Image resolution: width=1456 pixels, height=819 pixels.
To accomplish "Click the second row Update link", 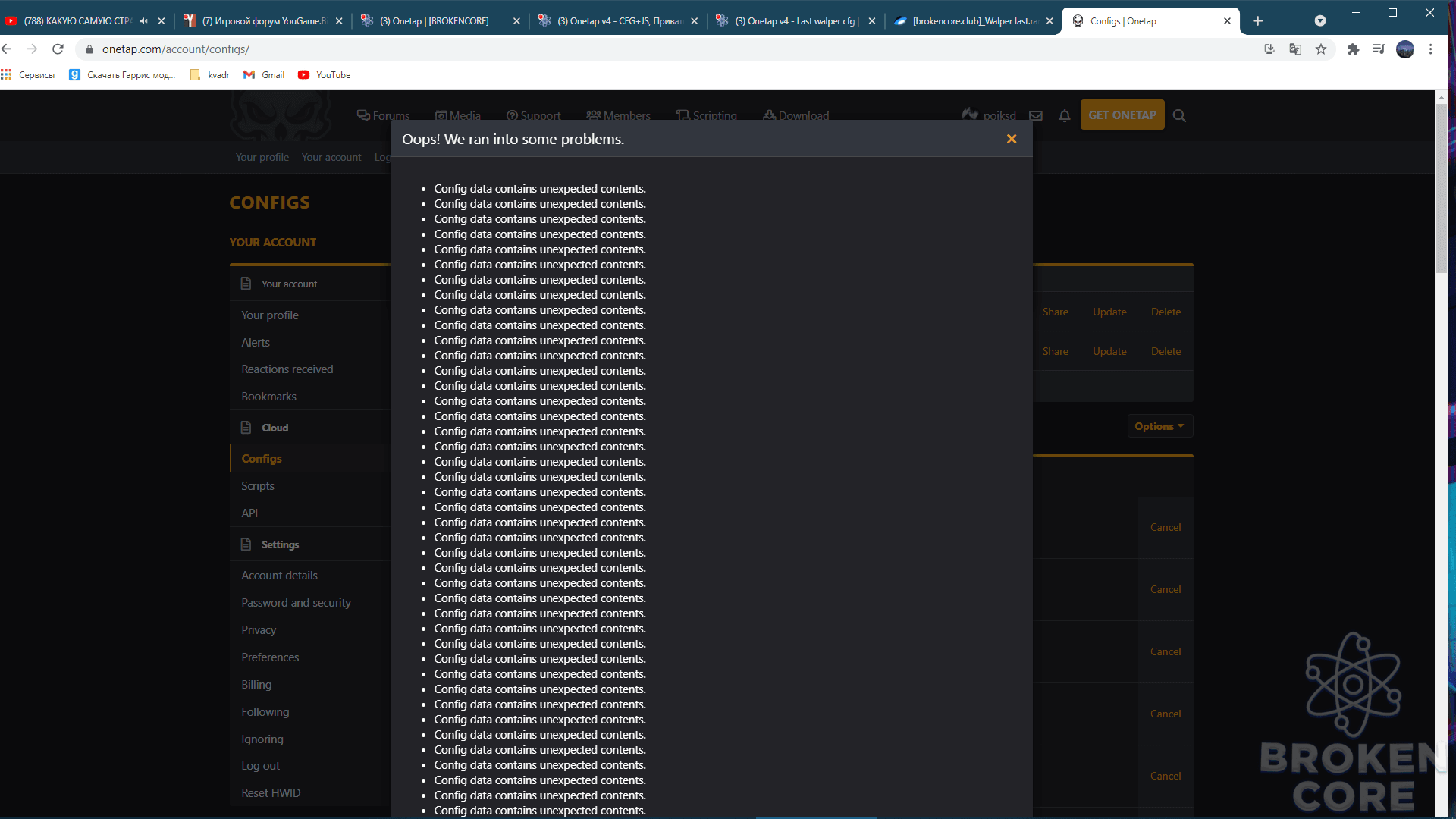I will tap(1109, 351).
